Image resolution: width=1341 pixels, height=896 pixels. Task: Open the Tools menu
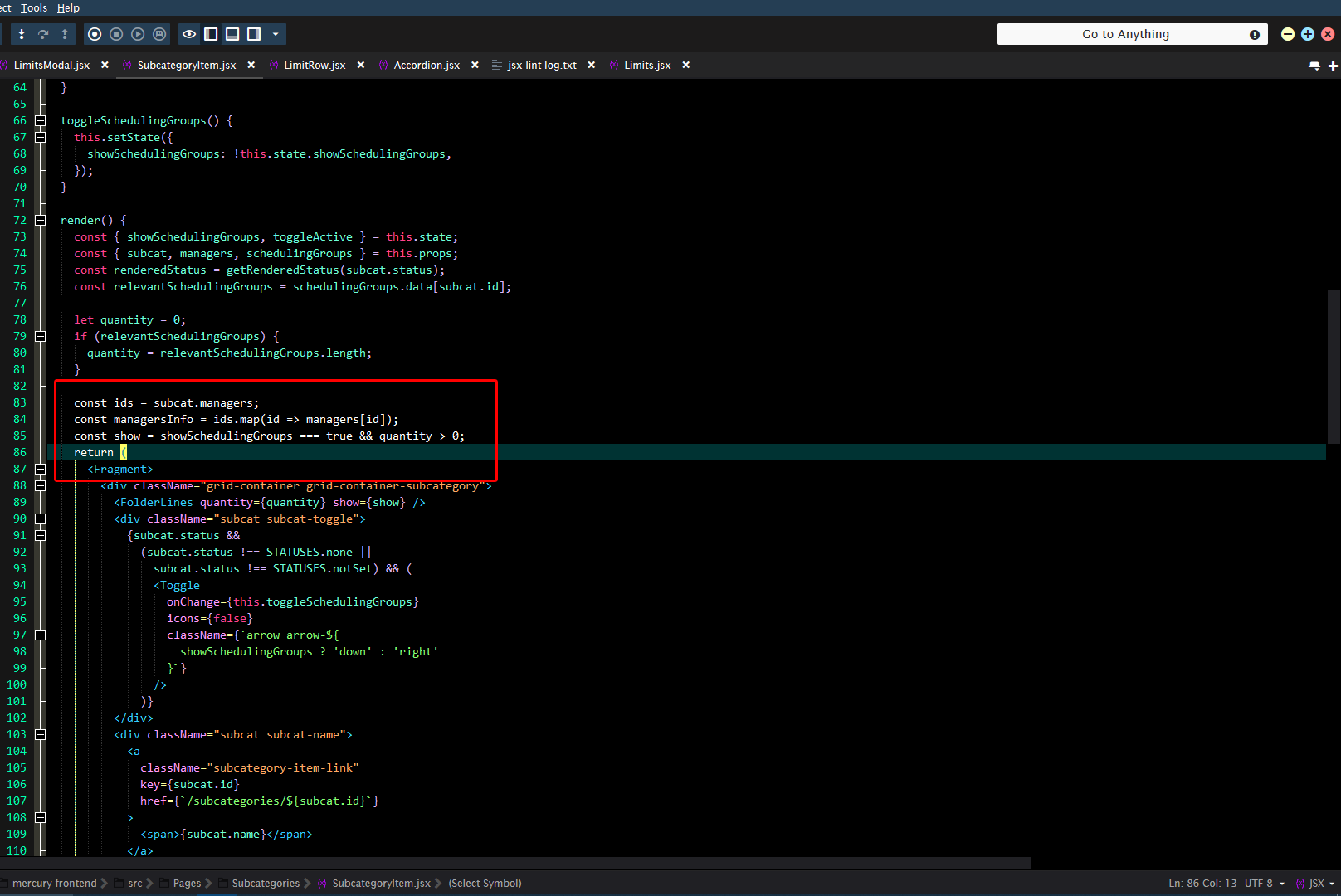(33, 7)
